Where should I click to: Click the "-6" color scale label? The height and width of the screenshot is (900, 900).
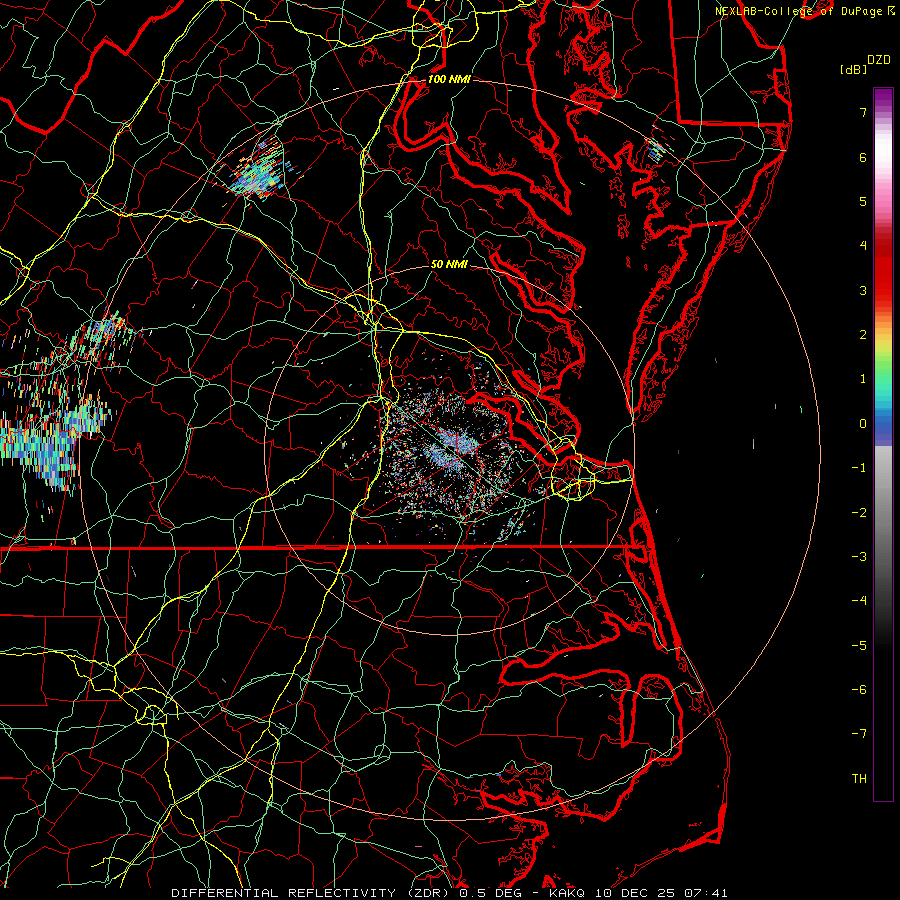(x=859, y=690)
